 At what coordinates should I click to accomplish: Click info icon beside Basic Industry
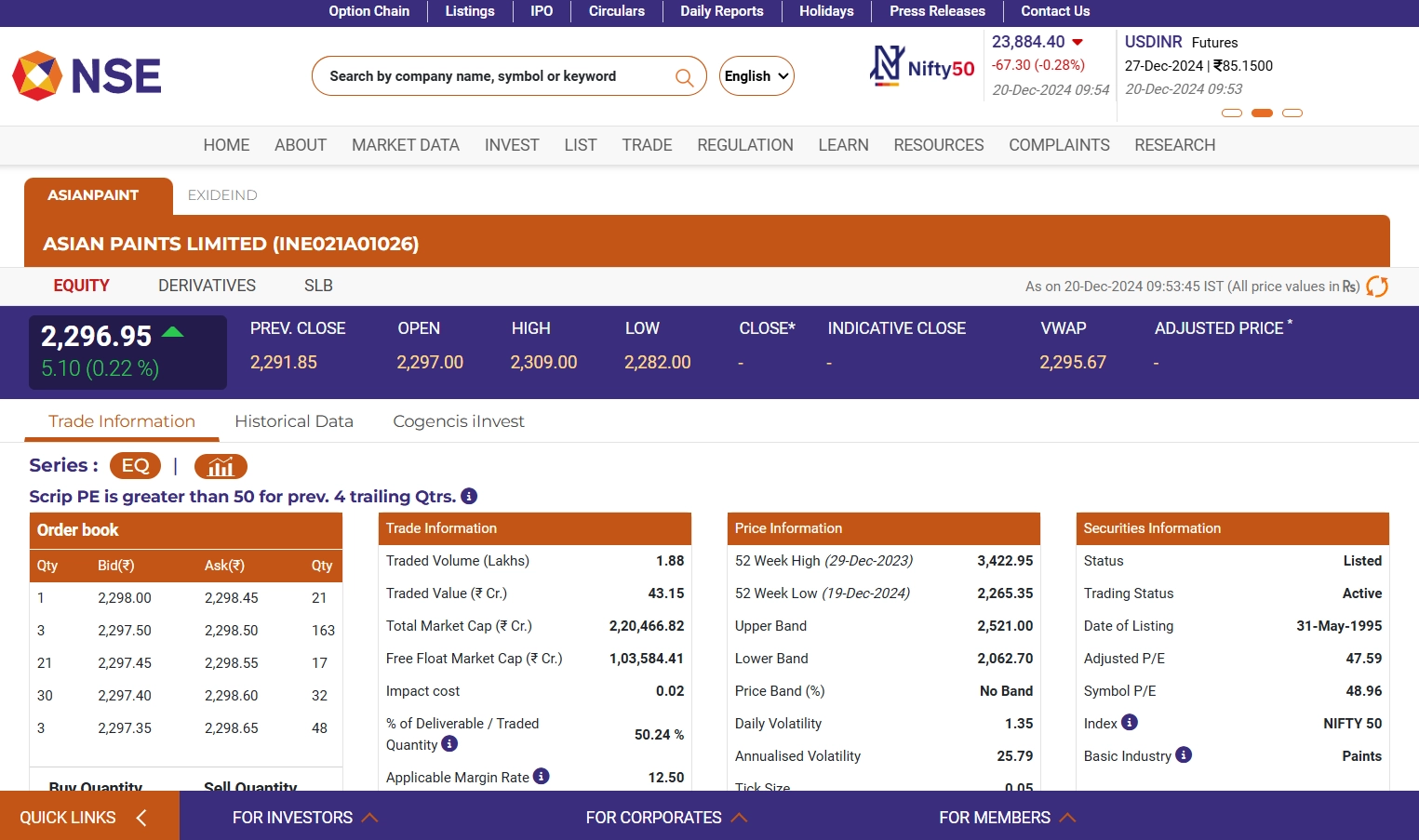point(1184,755)
